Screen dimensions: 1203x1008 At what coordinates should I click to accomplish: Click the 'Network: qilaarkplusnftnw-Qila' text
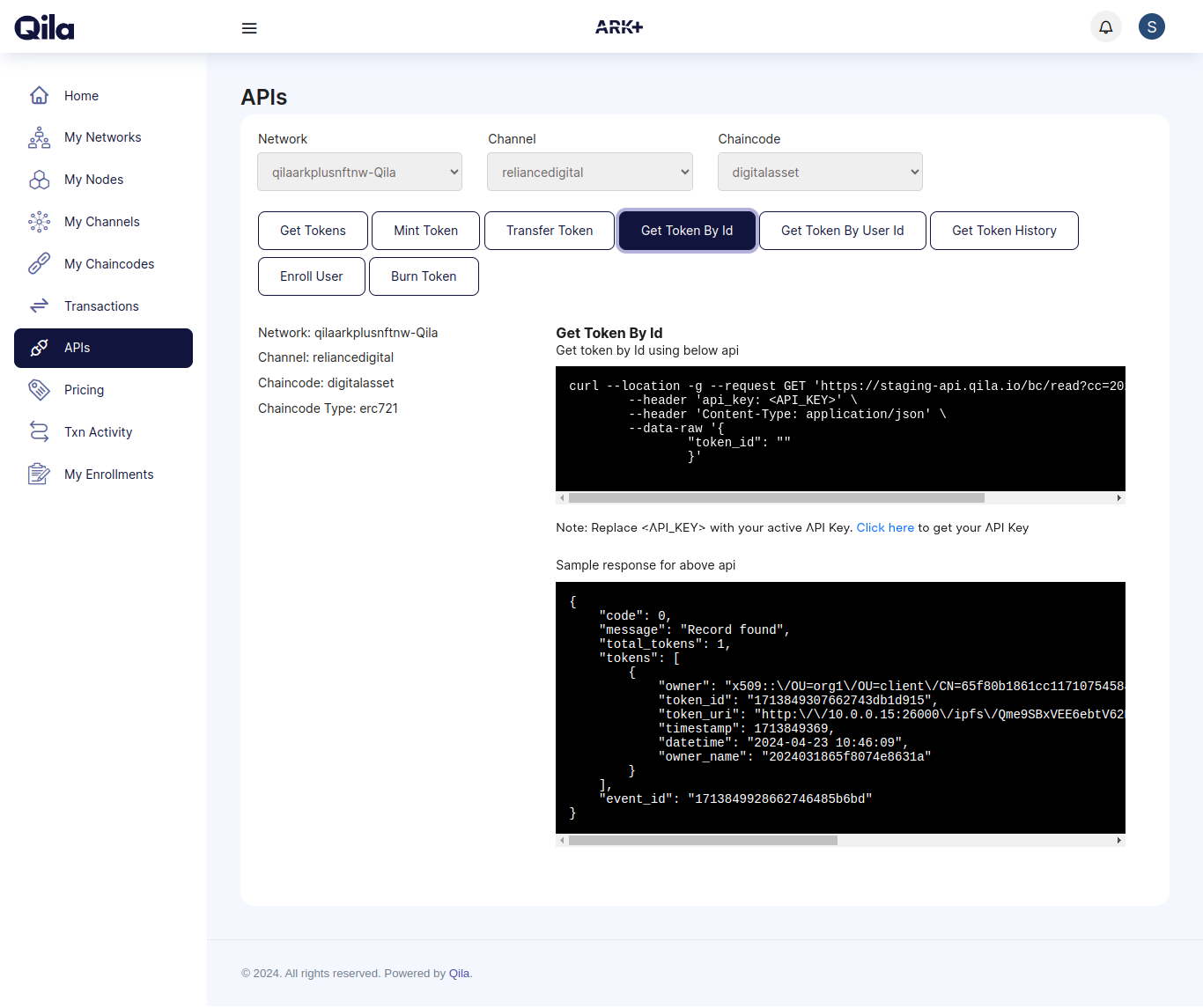click(348, 333)
